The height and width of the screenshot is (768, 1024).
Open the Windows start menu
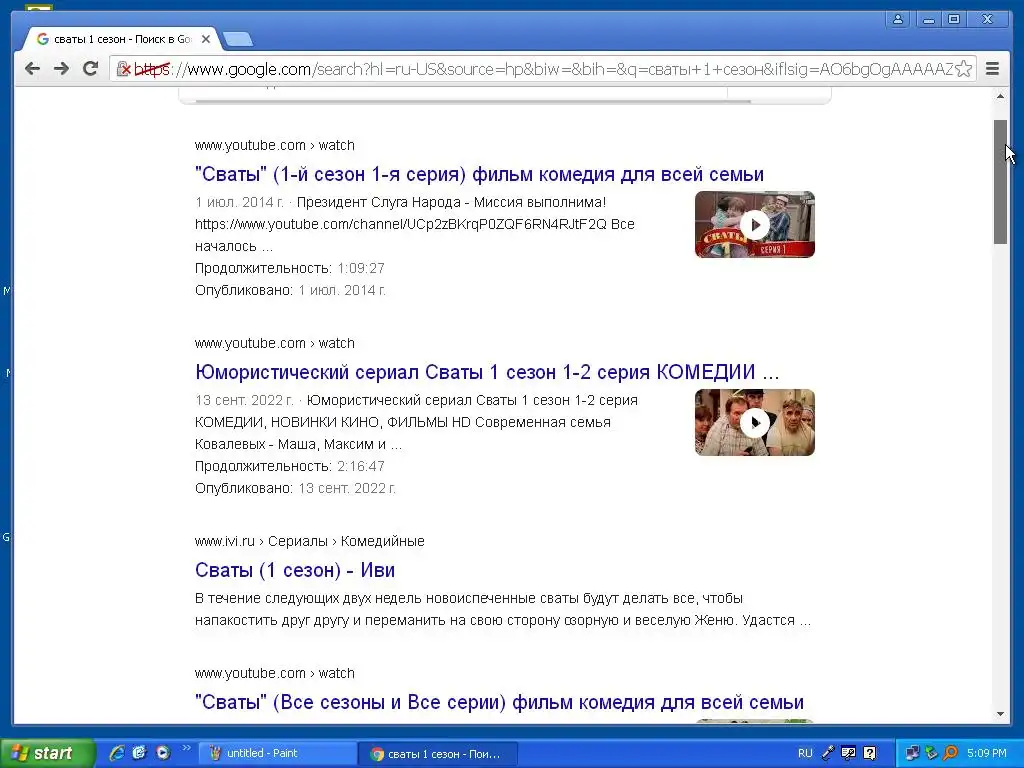point(46,753)
